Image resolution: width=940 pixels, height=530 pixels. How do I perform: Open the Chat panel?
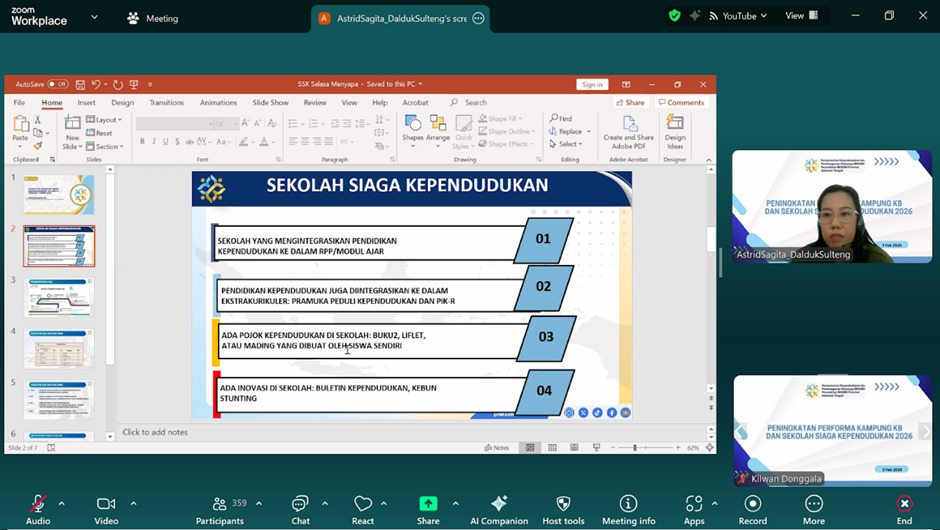pos(300,504)
